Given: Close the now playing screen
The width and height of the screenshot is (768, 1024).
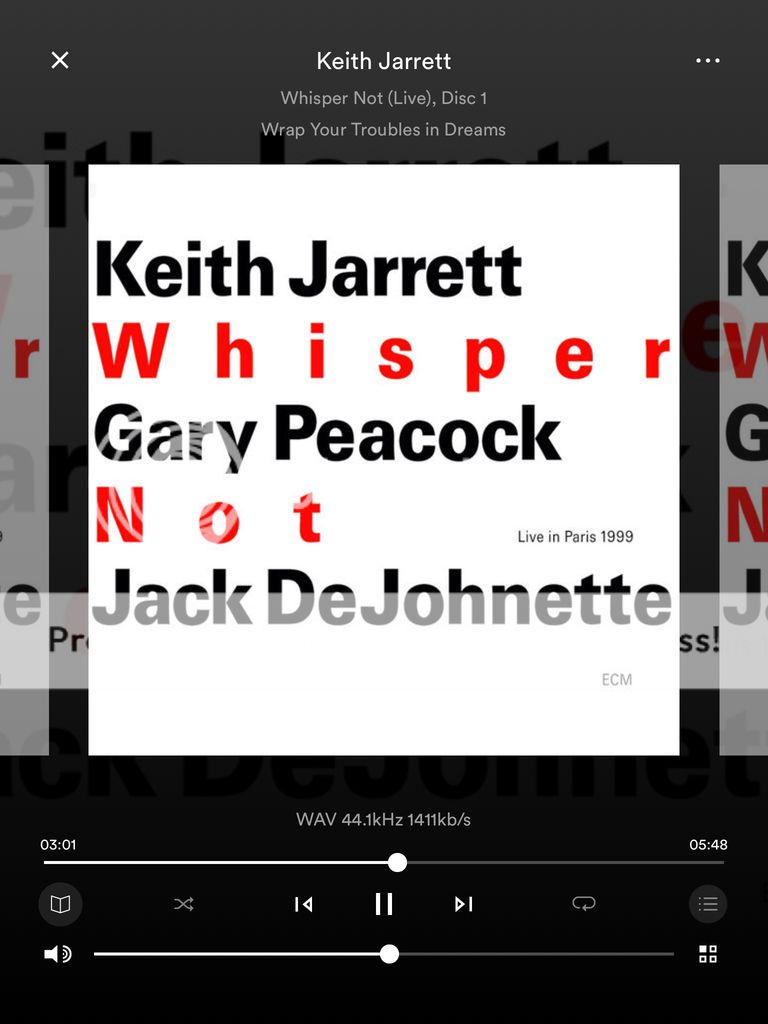Looking at the screenshot, I should [60, 61].
